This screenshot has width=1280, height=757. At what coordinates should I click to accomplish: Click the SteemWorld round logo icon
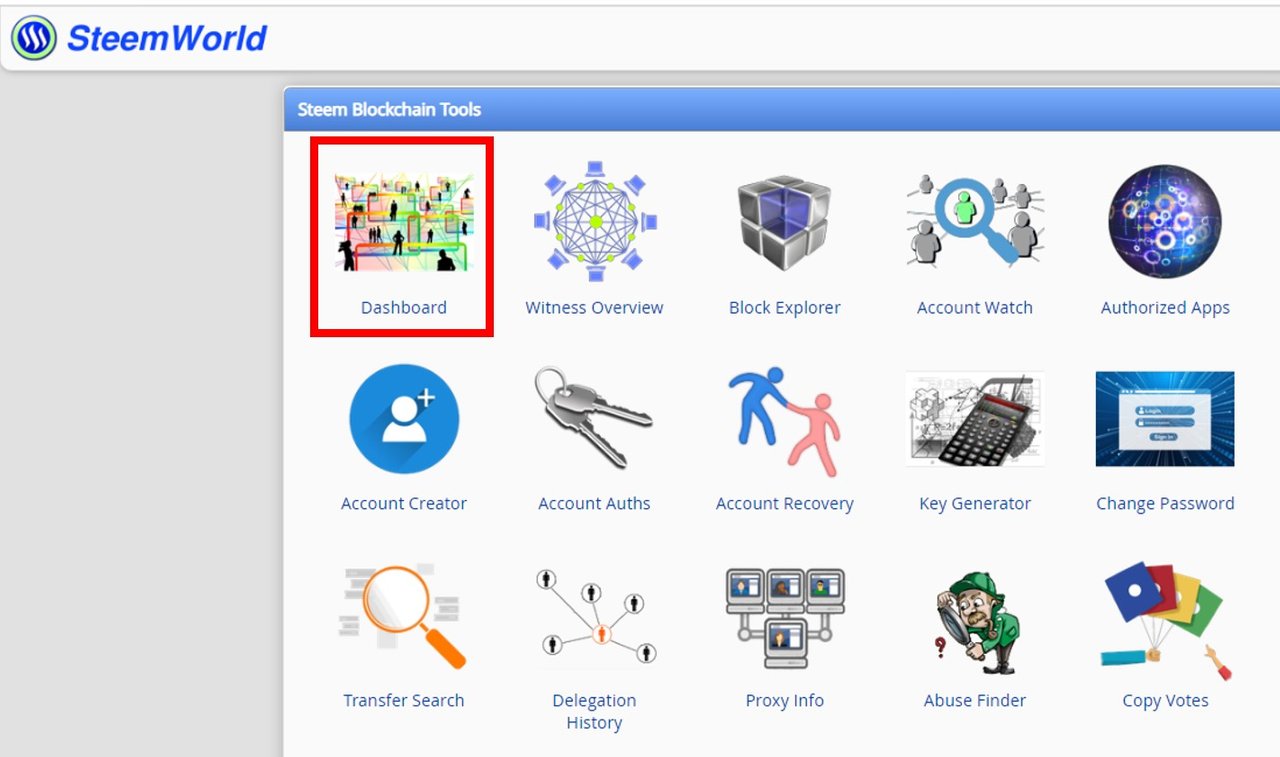click(34, 38)
